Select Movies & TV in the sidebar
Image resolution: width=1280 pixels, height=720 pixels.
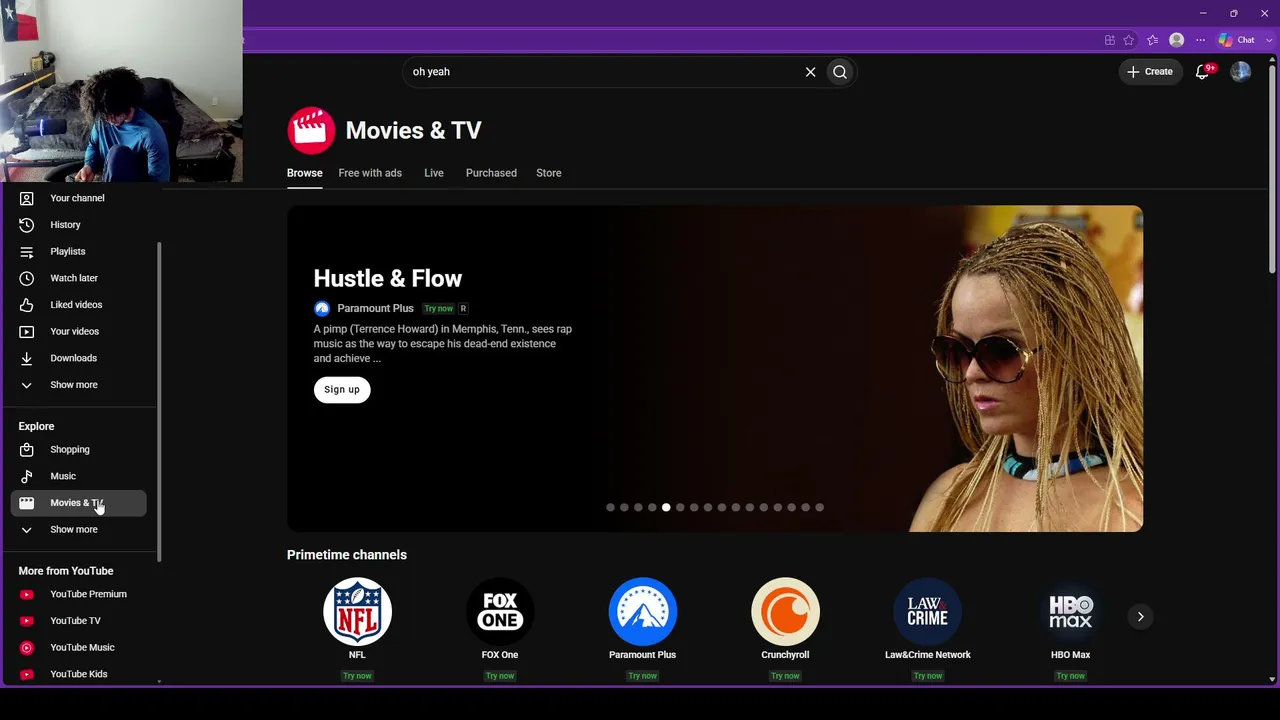(78, 503)
